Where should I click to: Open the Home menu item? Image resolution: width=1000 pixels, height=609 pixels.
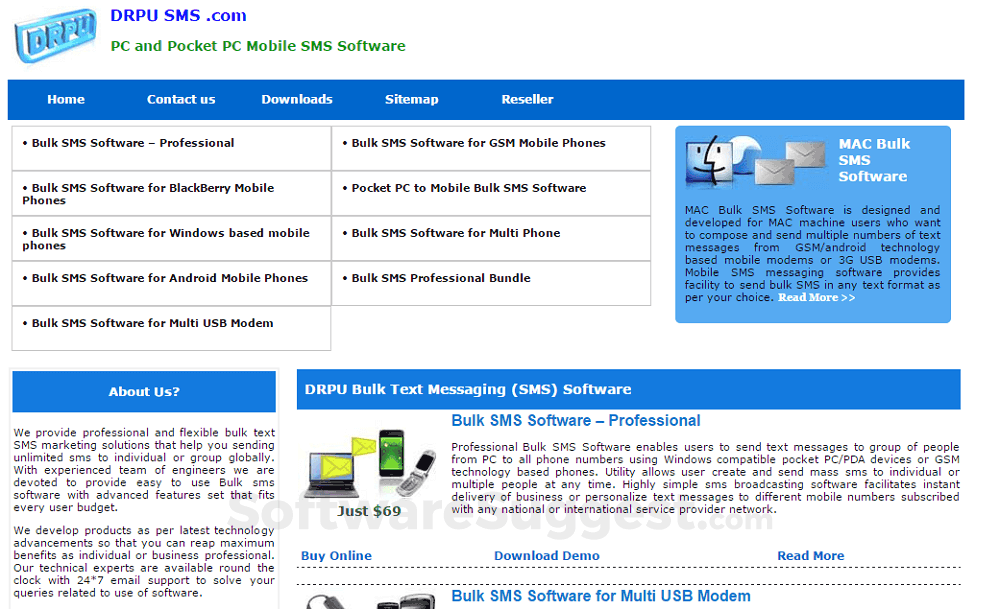[x=66, y=99]
